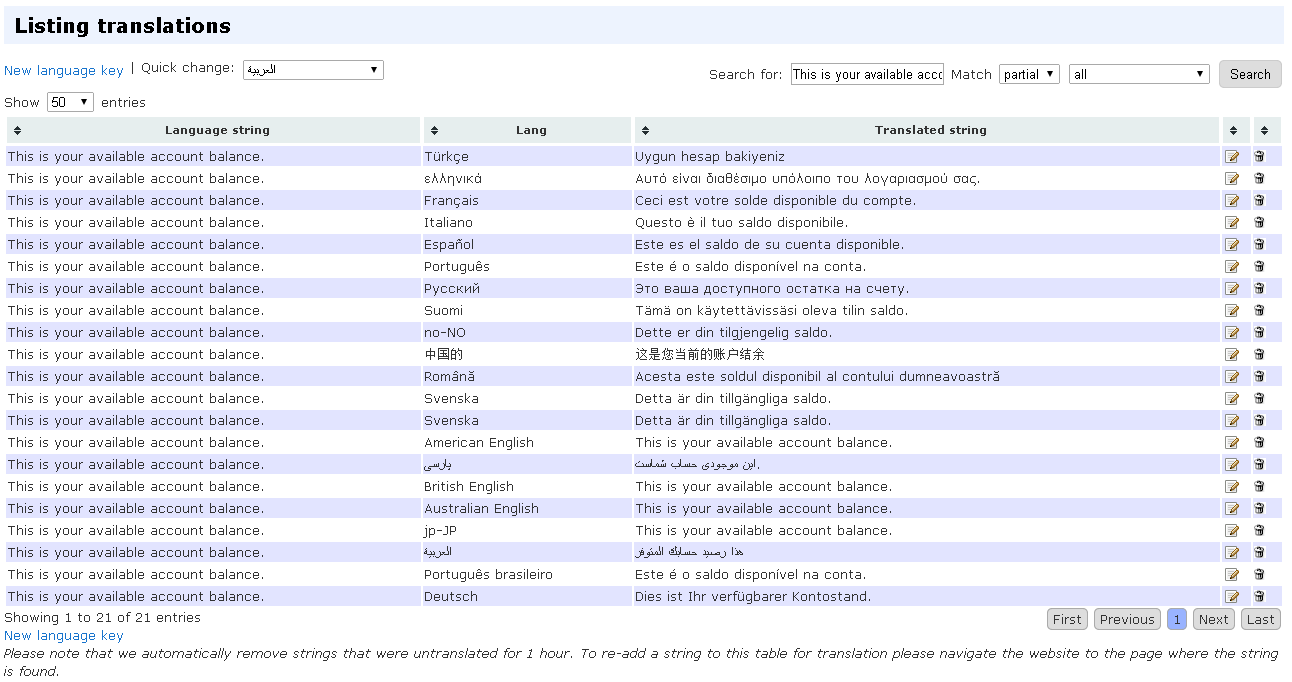Open New language key link beside Quick change

pyautogui.click(x=64, y=70)
